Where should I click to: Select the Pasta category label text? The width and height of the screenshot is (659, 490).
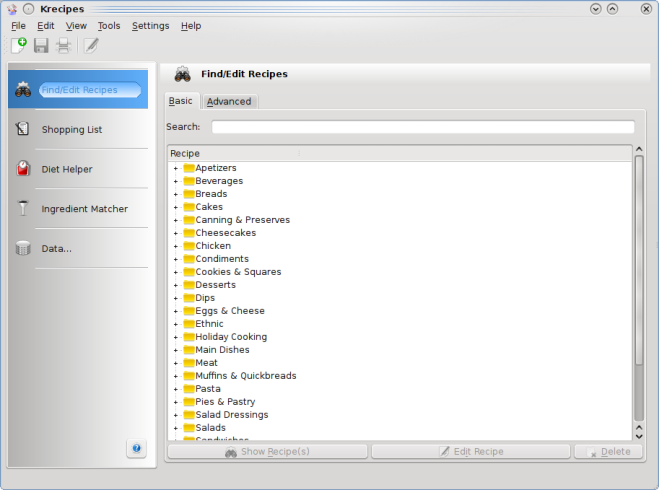point(208,389)
